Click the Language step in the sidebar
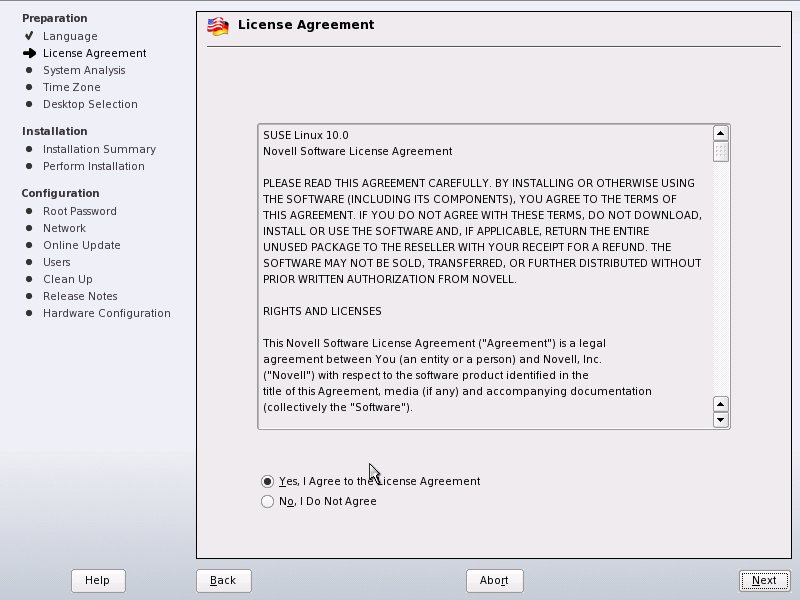The height and width of the screenshot is (600, 800). (x=70, y=36)
